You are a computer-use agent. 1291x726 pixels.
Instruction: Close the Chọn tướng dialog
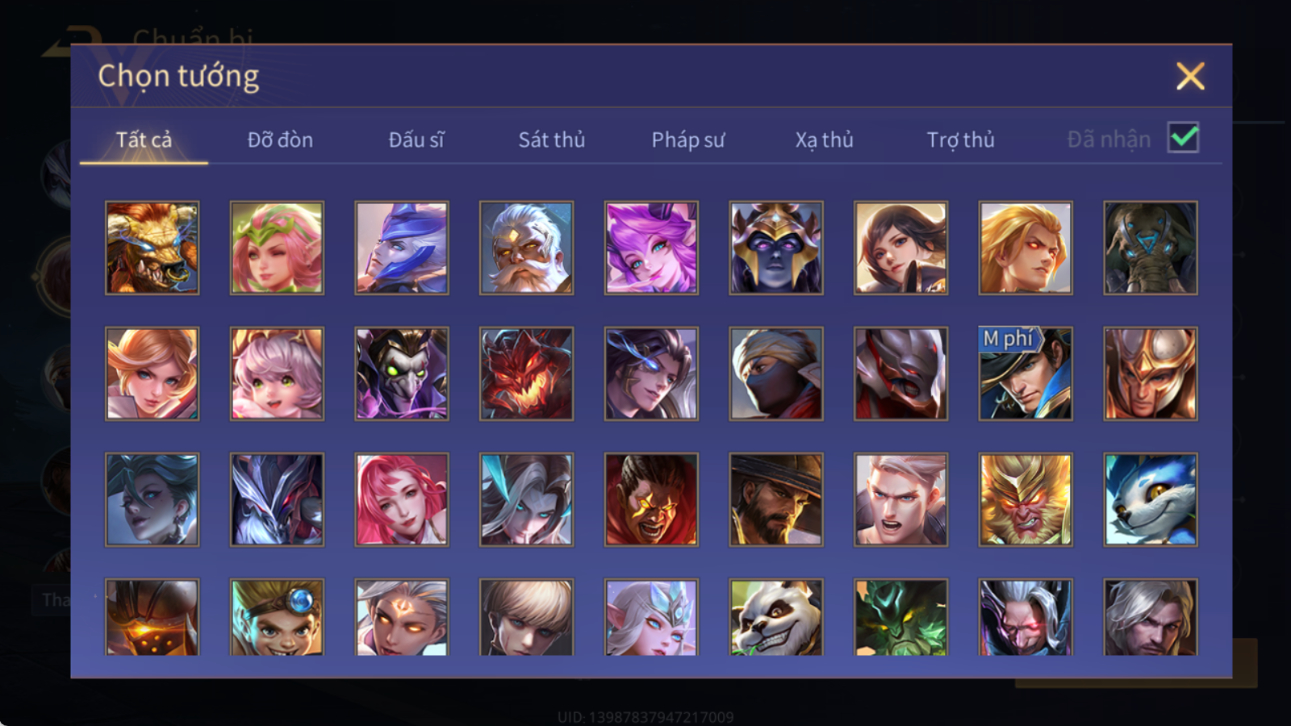pyautogui.click(x=1190, y=76)
